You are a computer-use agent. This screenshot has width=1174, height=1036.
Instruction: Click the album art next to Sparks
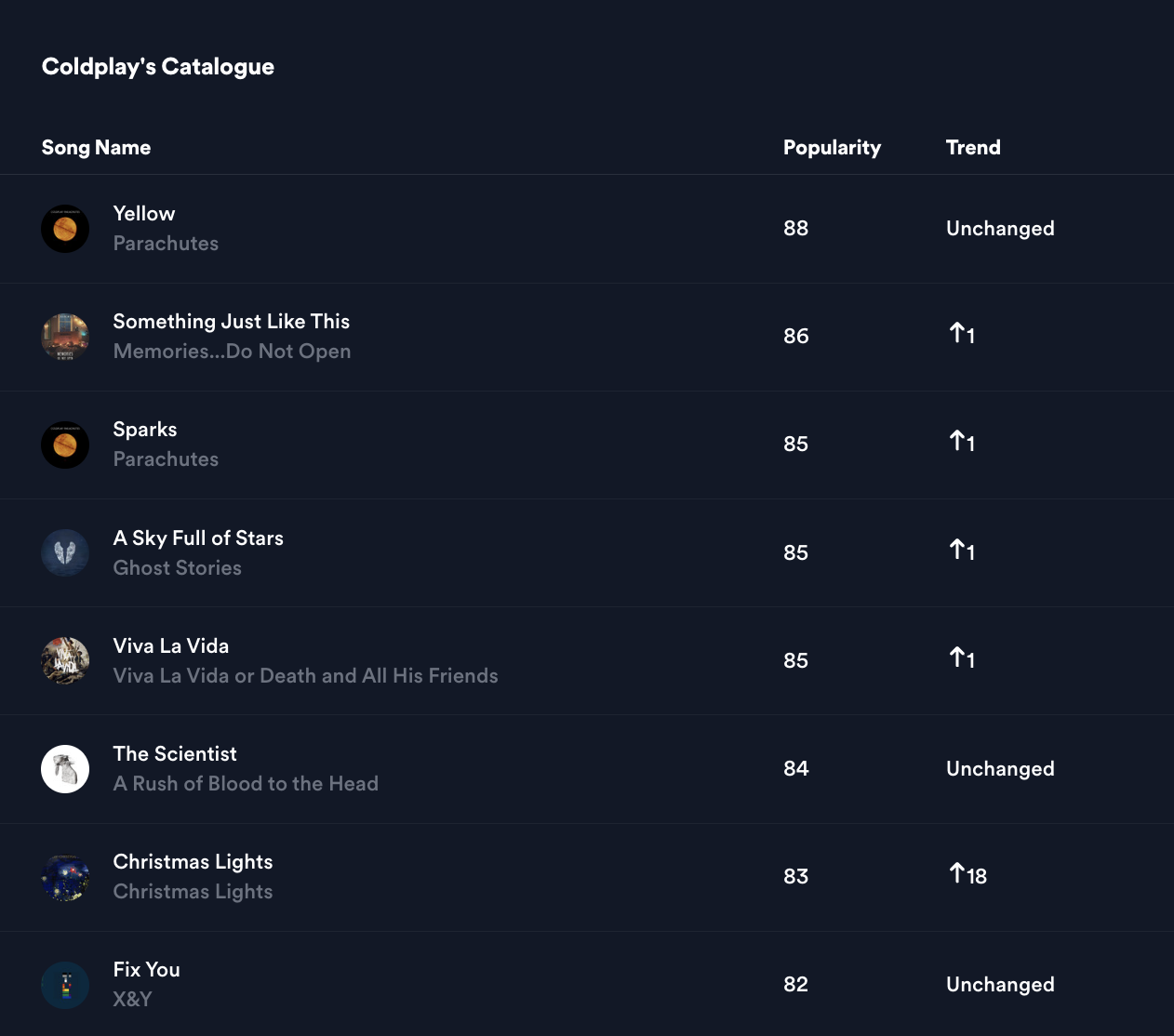coord(65,445)
